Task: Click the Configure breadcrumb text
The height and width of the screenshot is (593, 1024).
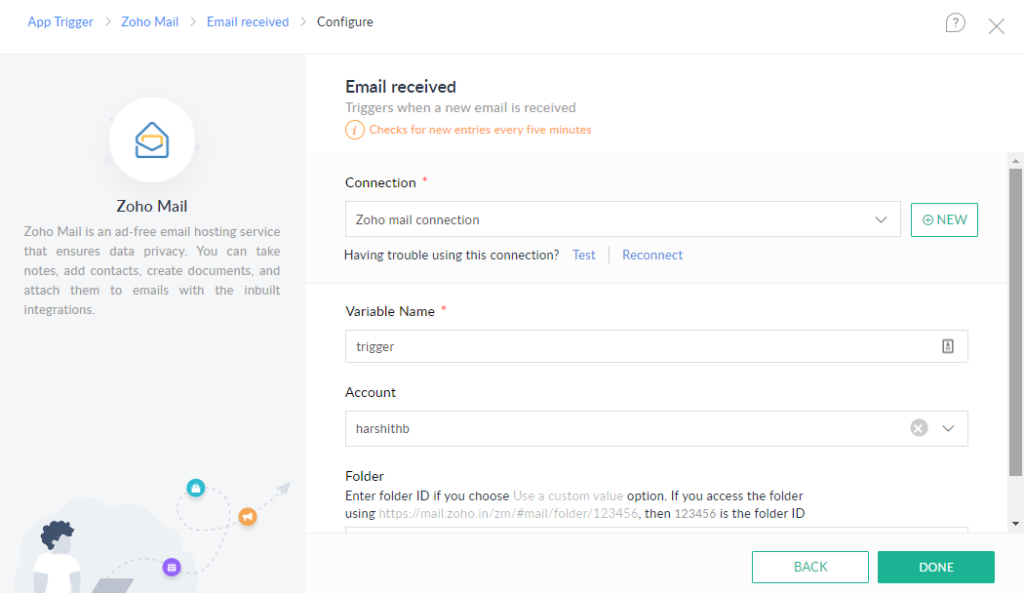Action: [345, 22]
